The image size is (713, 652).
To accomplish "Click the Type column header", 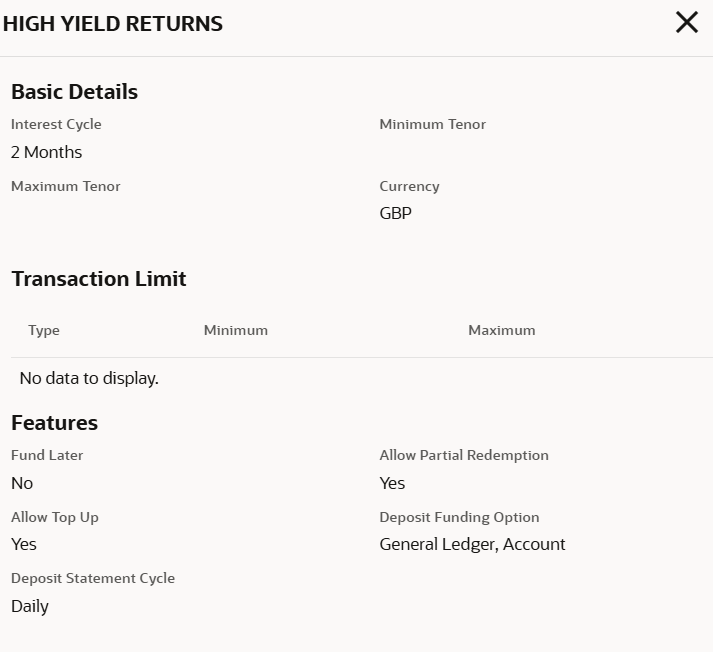I will coord(44,330).
